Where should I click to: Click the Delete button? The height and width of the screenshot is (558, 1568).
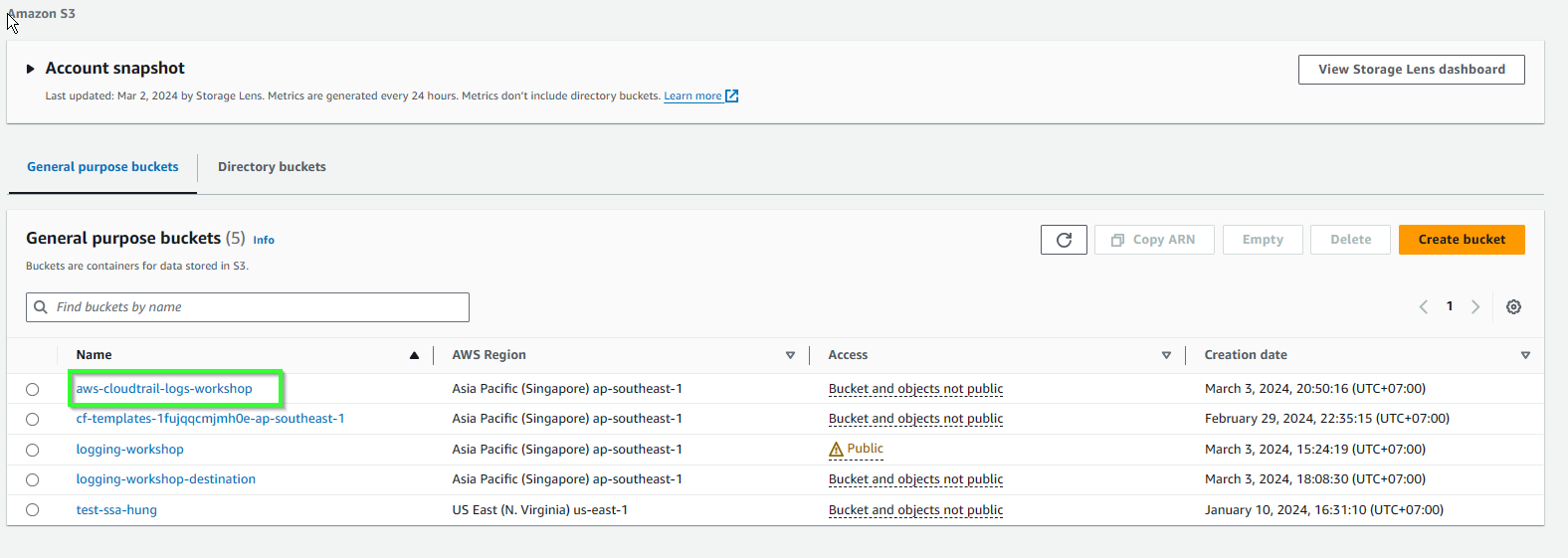(x=1350, y=240)
